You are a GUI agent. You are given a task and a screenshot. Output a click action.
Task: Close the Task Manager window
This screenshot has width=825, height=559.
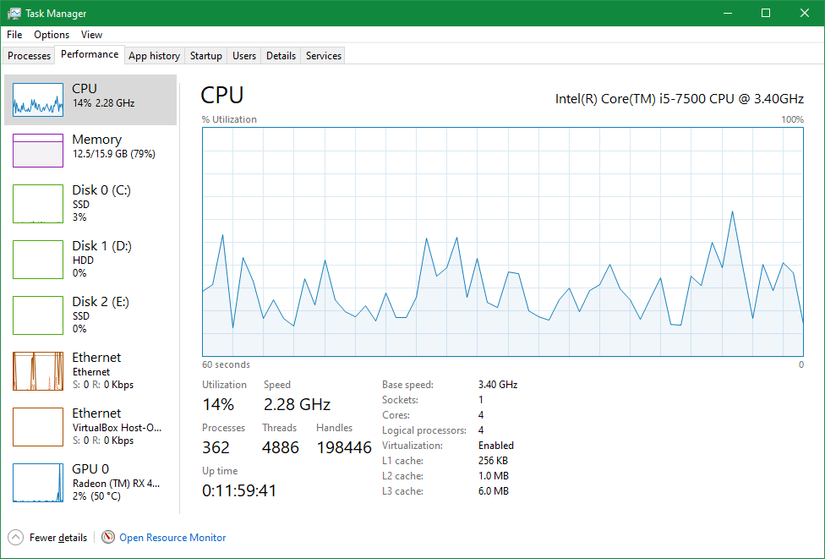pyautogui.click(x=804, y=13)
